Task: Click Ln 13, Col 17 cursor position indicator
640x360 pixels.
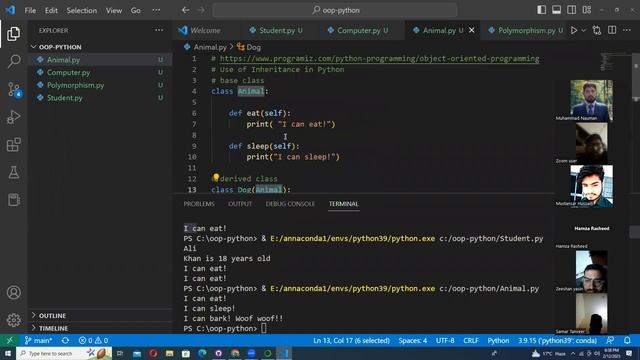Action: click(351, 340)
